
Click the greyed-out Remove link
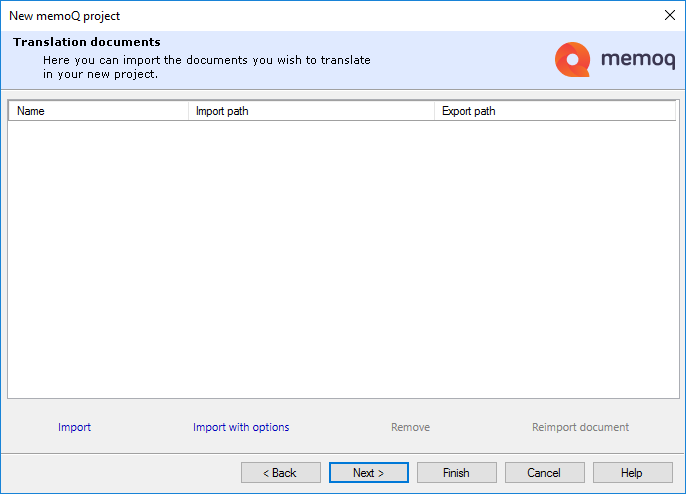pyautogui.click(x=410, y=427)
